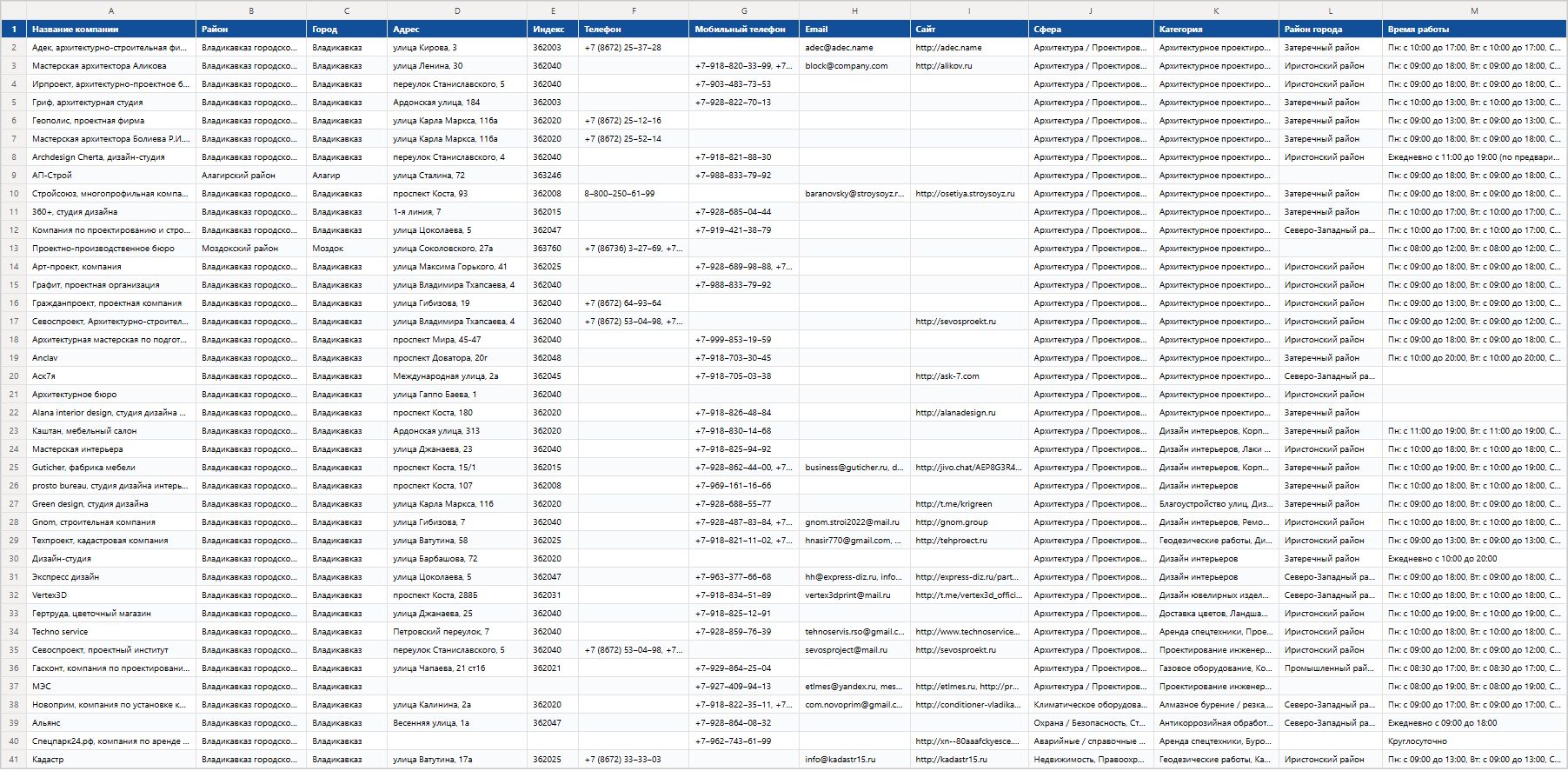Select the email info@kadastr15.ru cell

[854, 760]
